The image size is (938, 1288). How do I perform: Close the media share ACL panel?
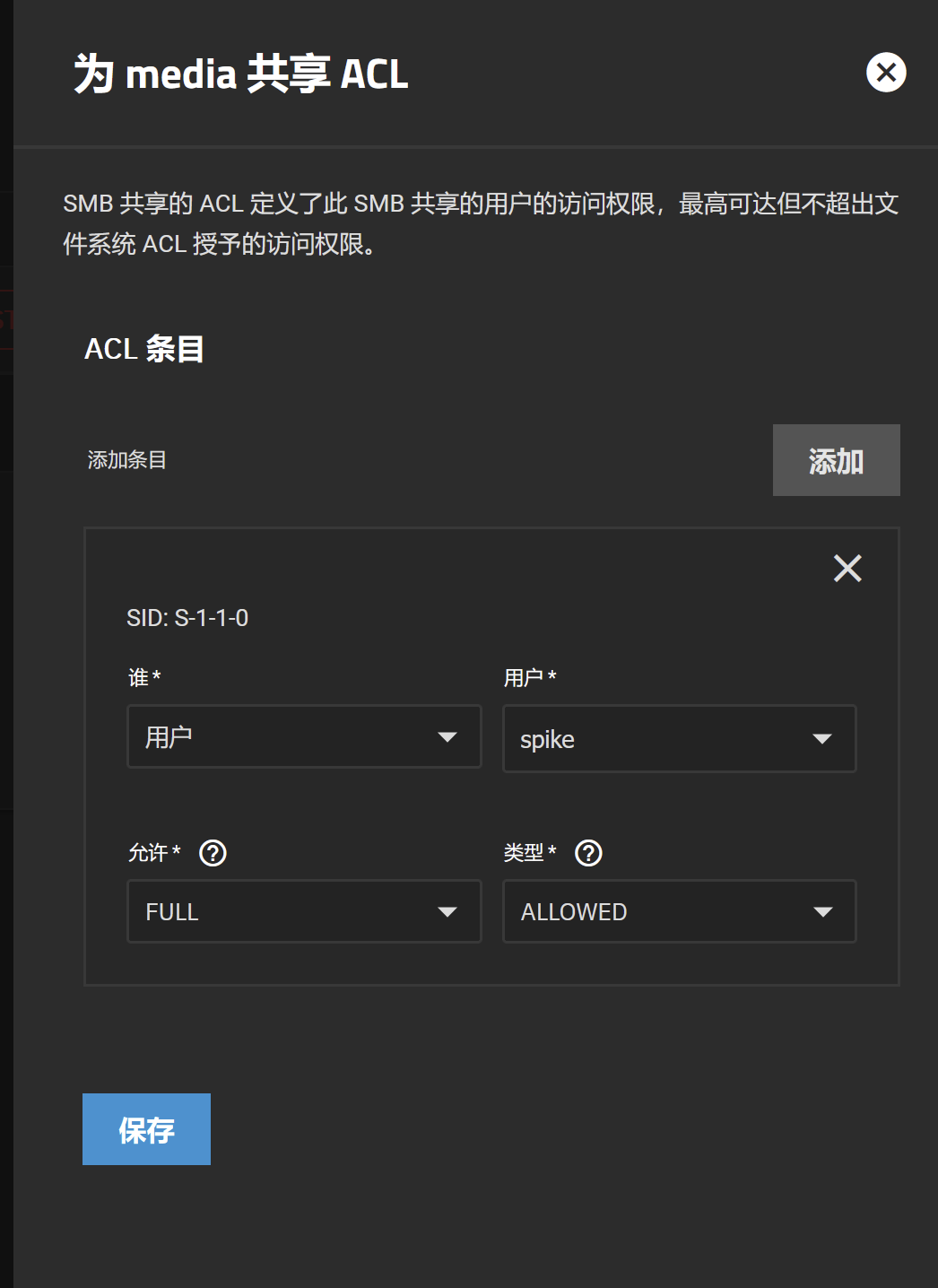pos(886,73)
